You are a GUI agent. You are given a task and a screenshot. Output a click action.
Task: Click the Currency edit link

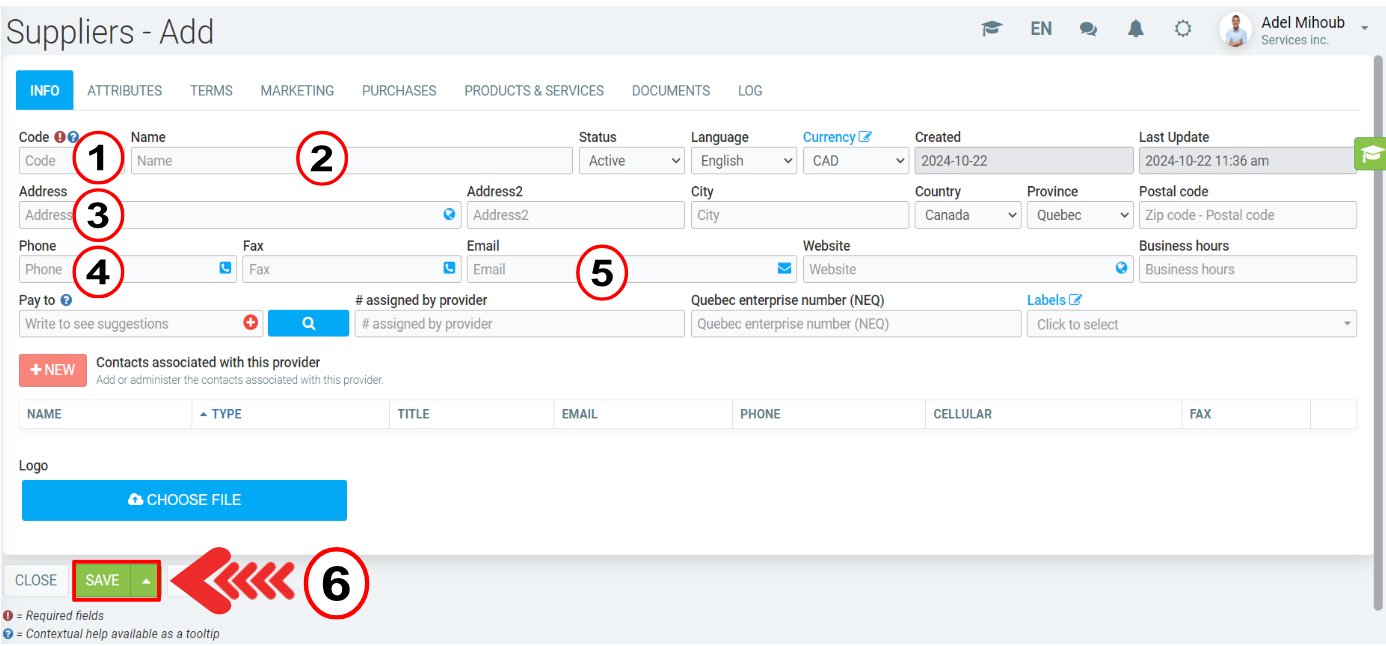[837, 137]
